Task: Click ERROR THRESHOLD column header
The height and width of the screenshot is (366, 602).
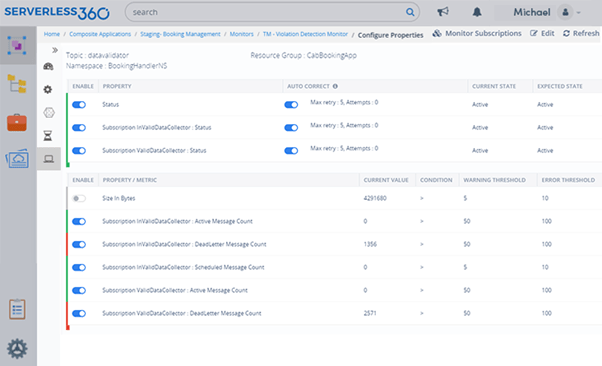Action: (568, 180)
